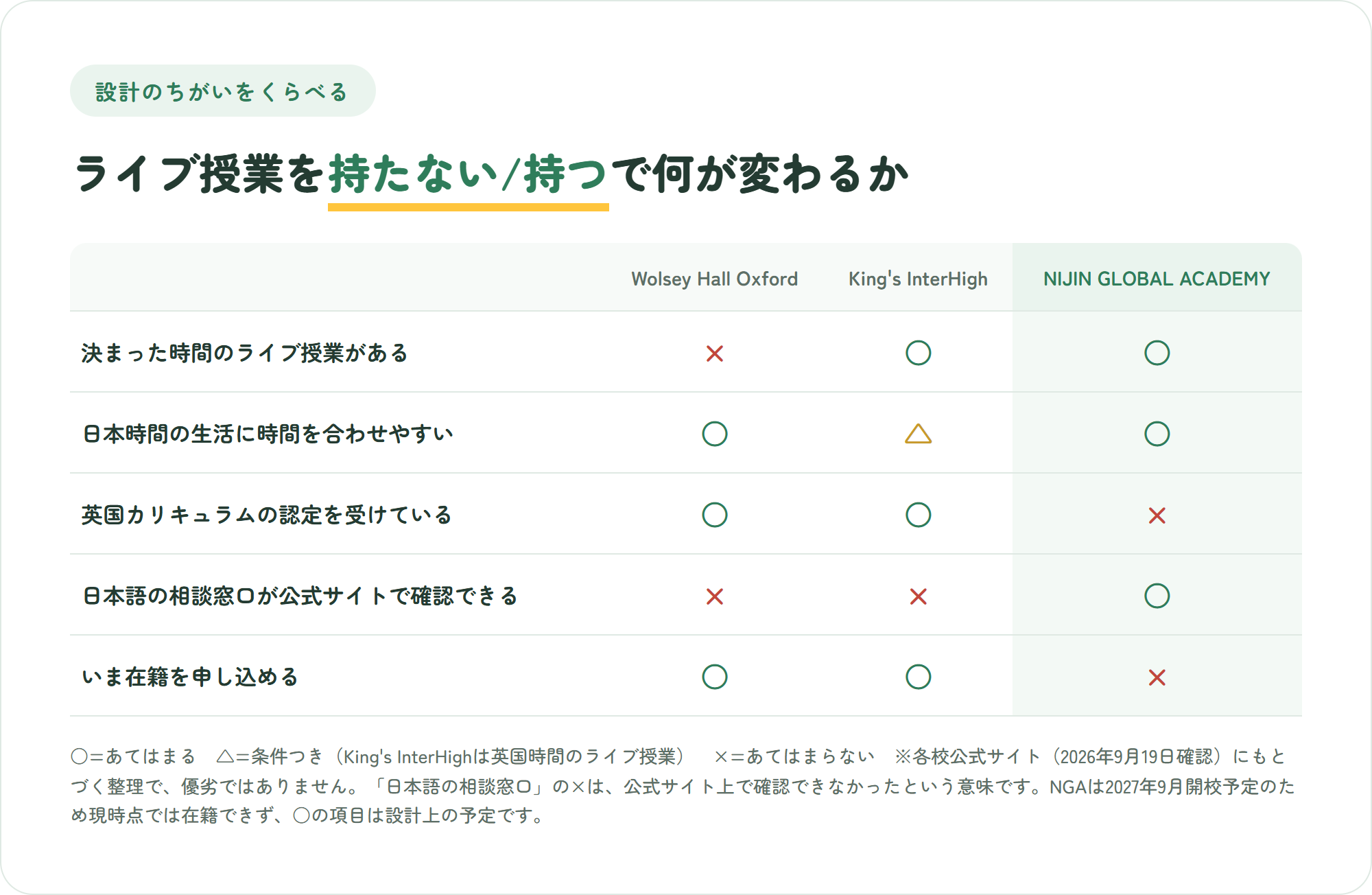
Task: Click the row label 日本語の相談窓口が公式サイトで確認できる
Action: pyautogui.click(x=300, y=596)
